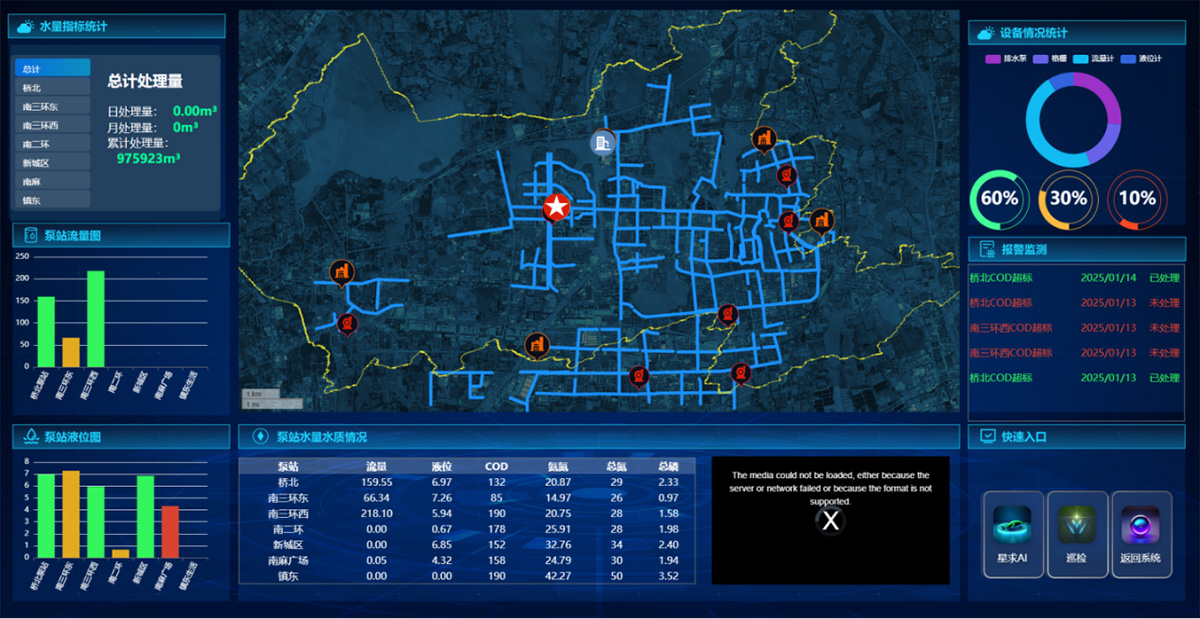Select the 南三环东 station tab
The width and height of the screenshot is (1200, 619).
[x=52, y=107]
